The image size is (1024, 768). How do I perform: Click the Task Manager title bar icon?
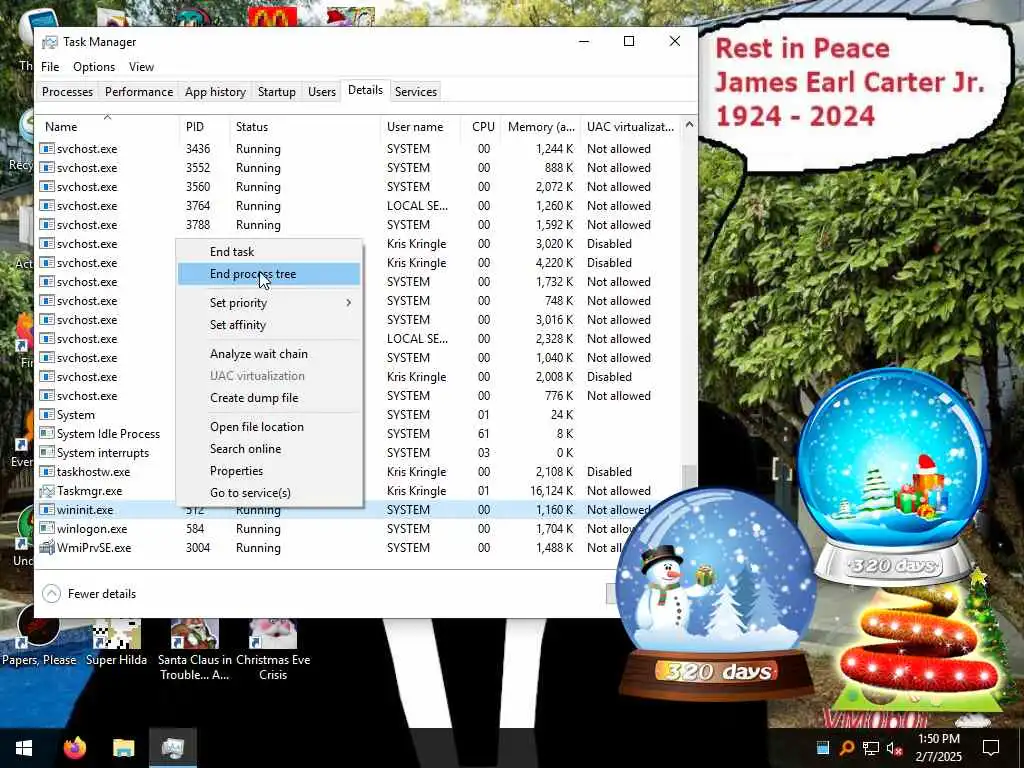50,42
